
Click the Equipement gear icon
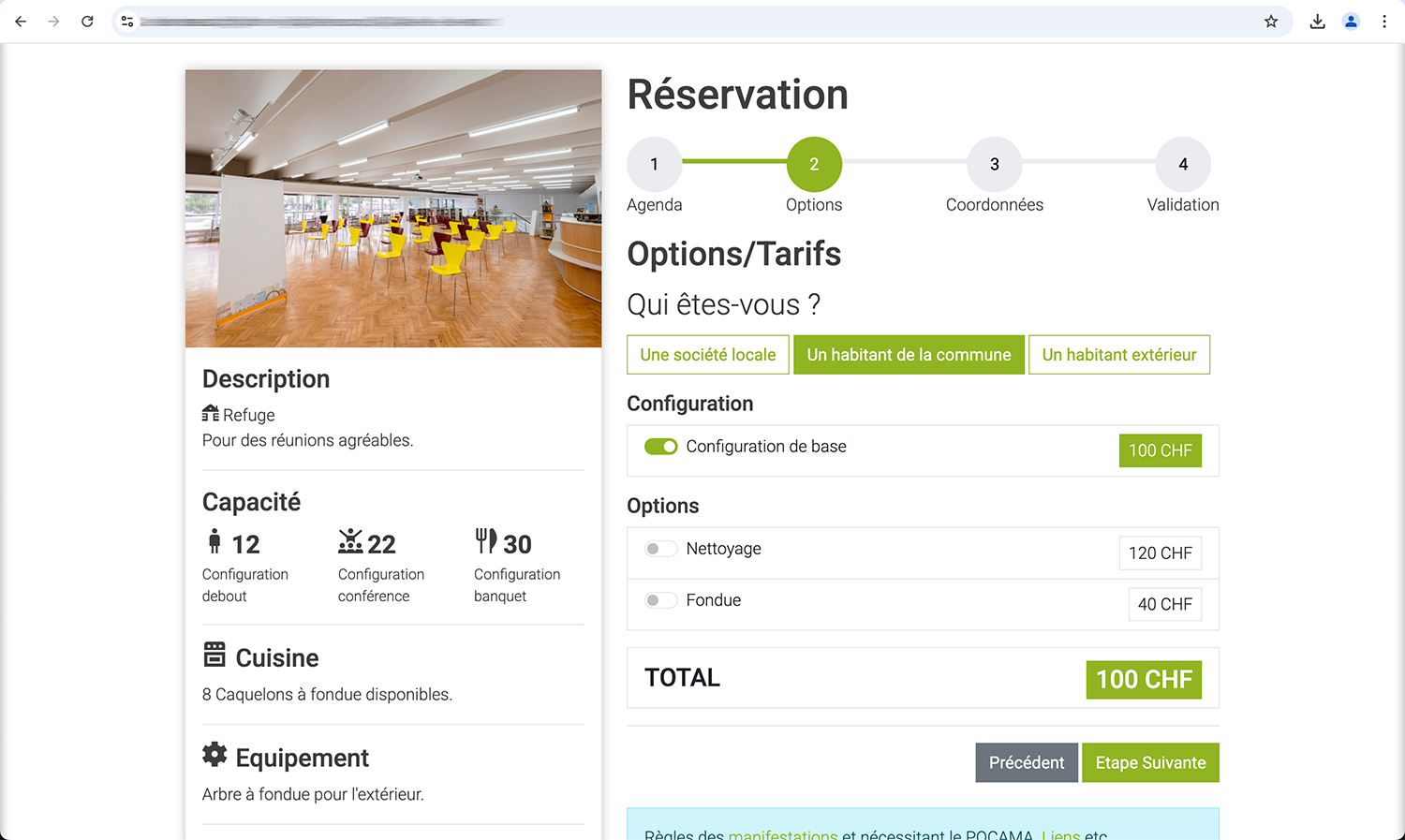point(214,755)
